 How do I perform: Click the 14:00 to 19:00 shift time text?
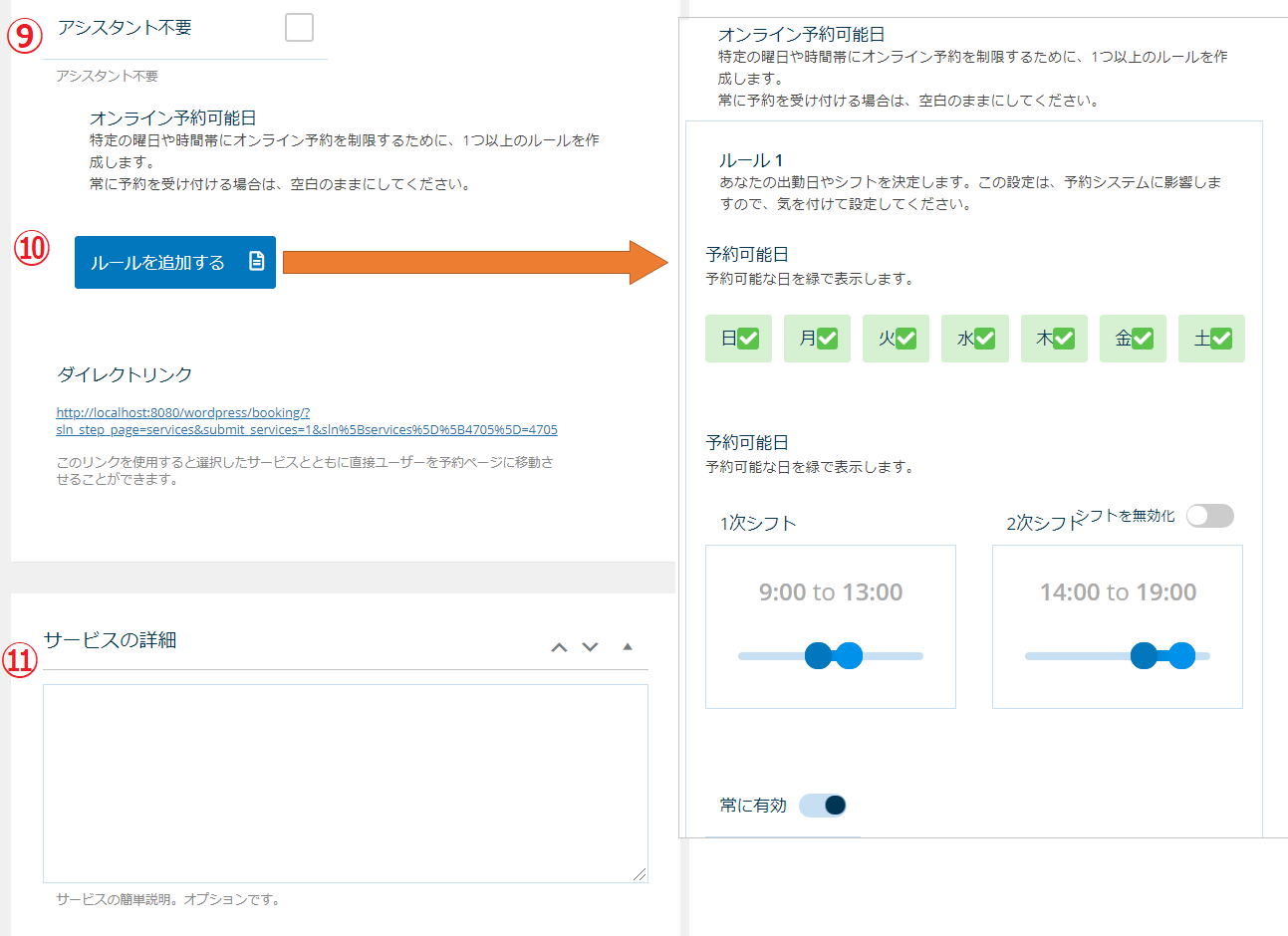[1118, 592]
